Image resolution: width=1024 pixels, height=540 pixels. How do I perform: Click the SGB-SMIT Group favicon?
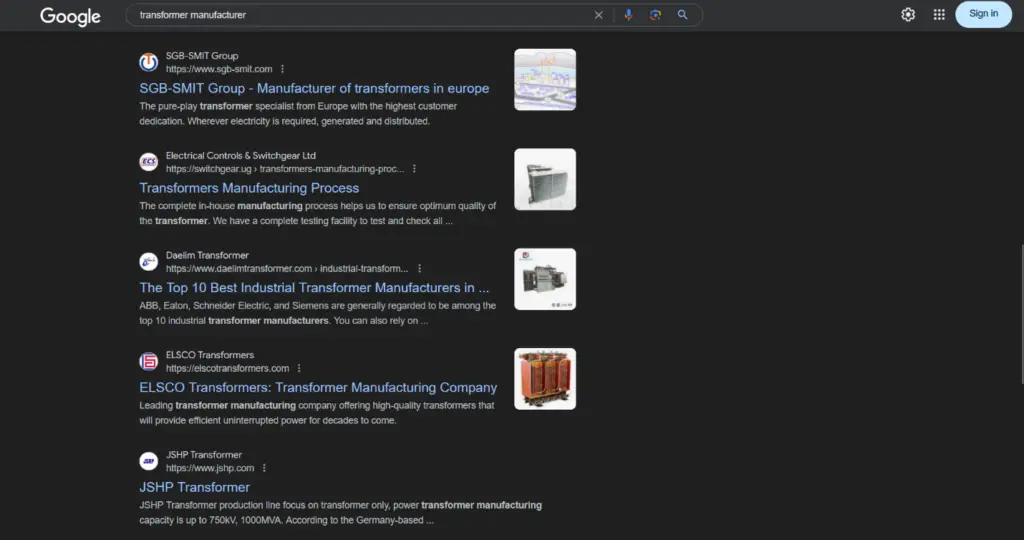coord(149,62)
